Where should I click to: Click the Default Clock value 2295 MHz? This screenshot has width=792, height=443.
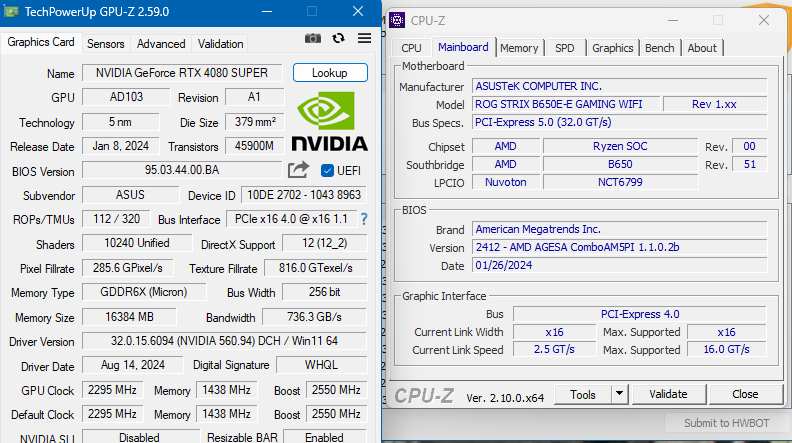click(113, 414)
